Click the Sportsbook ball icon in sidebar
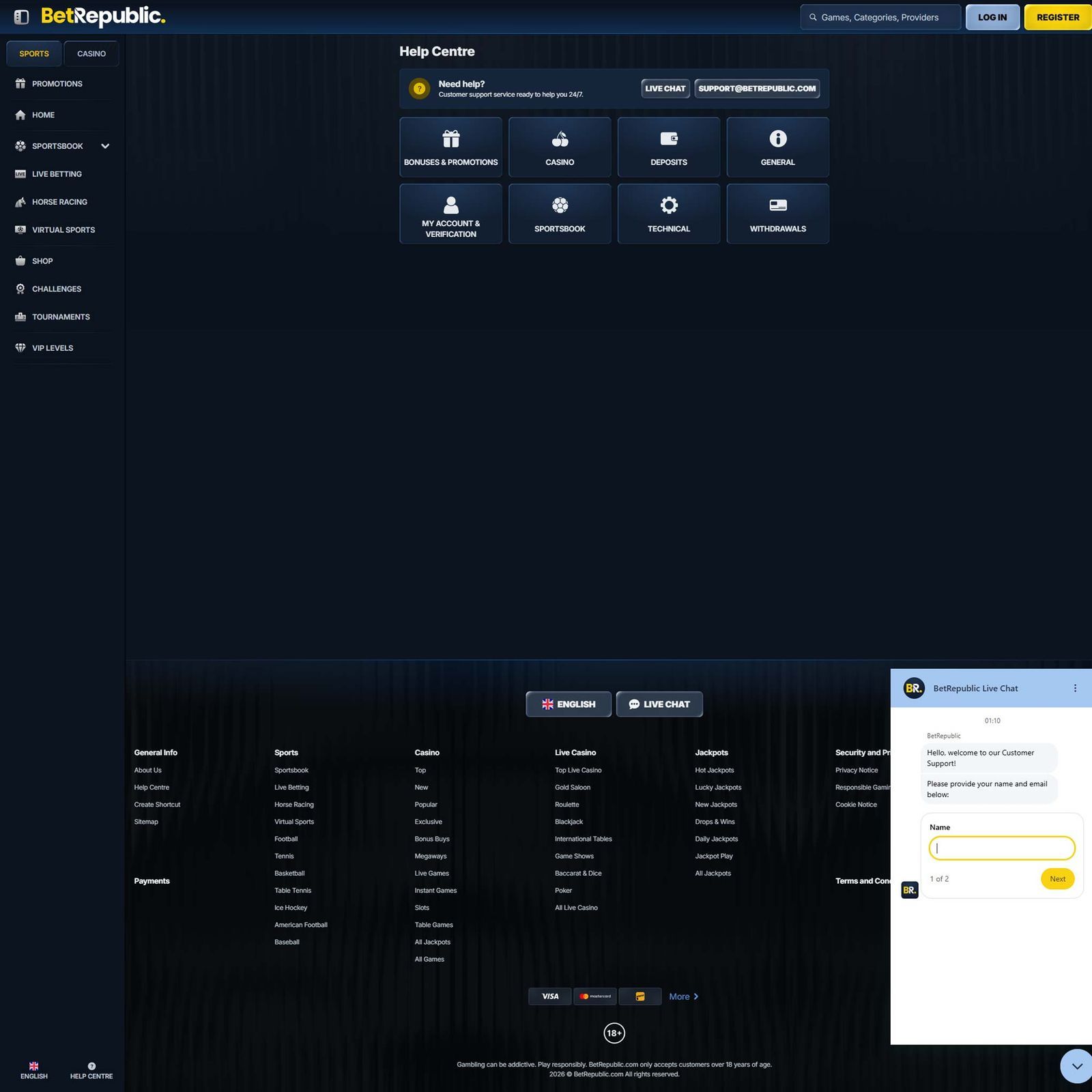 click(x=20, y=146)
